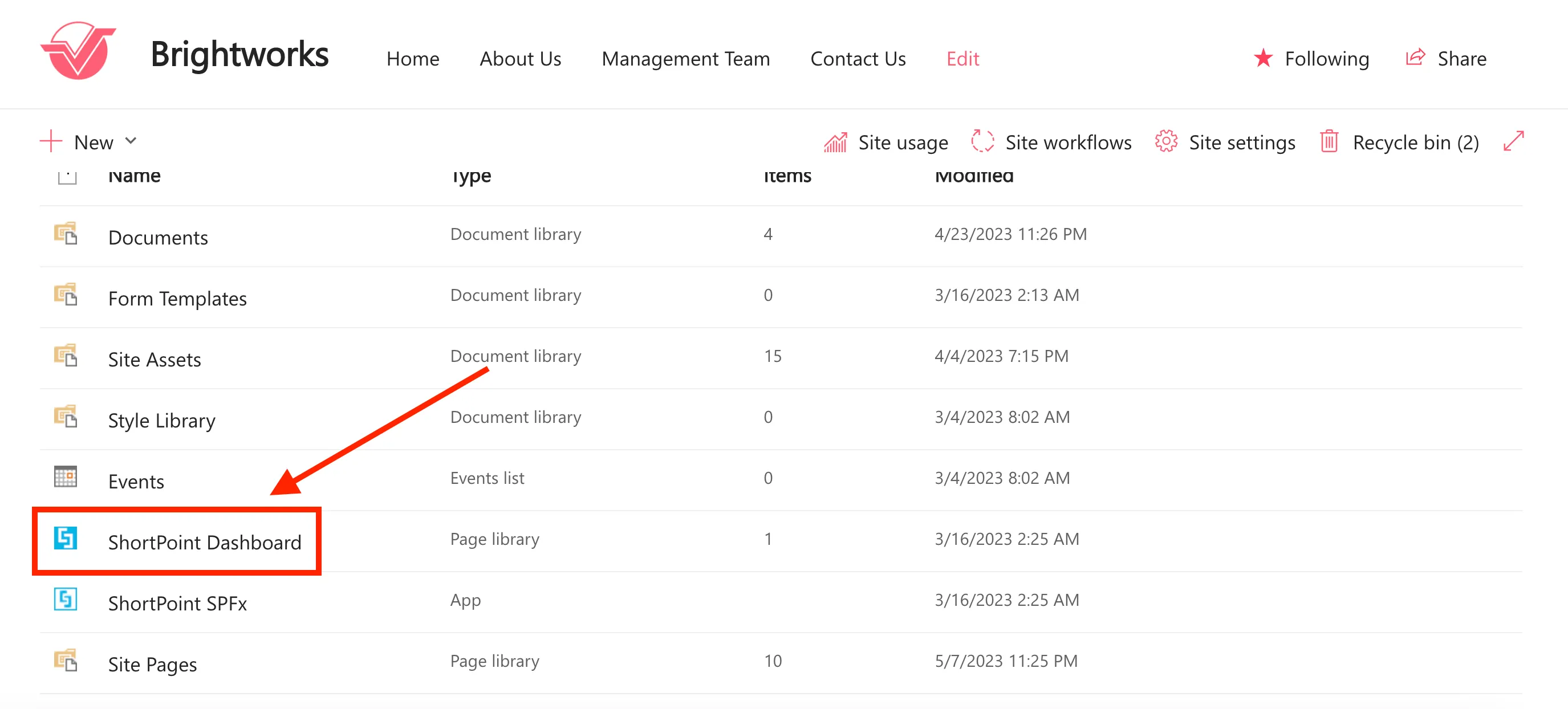
Task: Click modified date '4/4/2023 7:15 PM'
Action: (1001, 356)
